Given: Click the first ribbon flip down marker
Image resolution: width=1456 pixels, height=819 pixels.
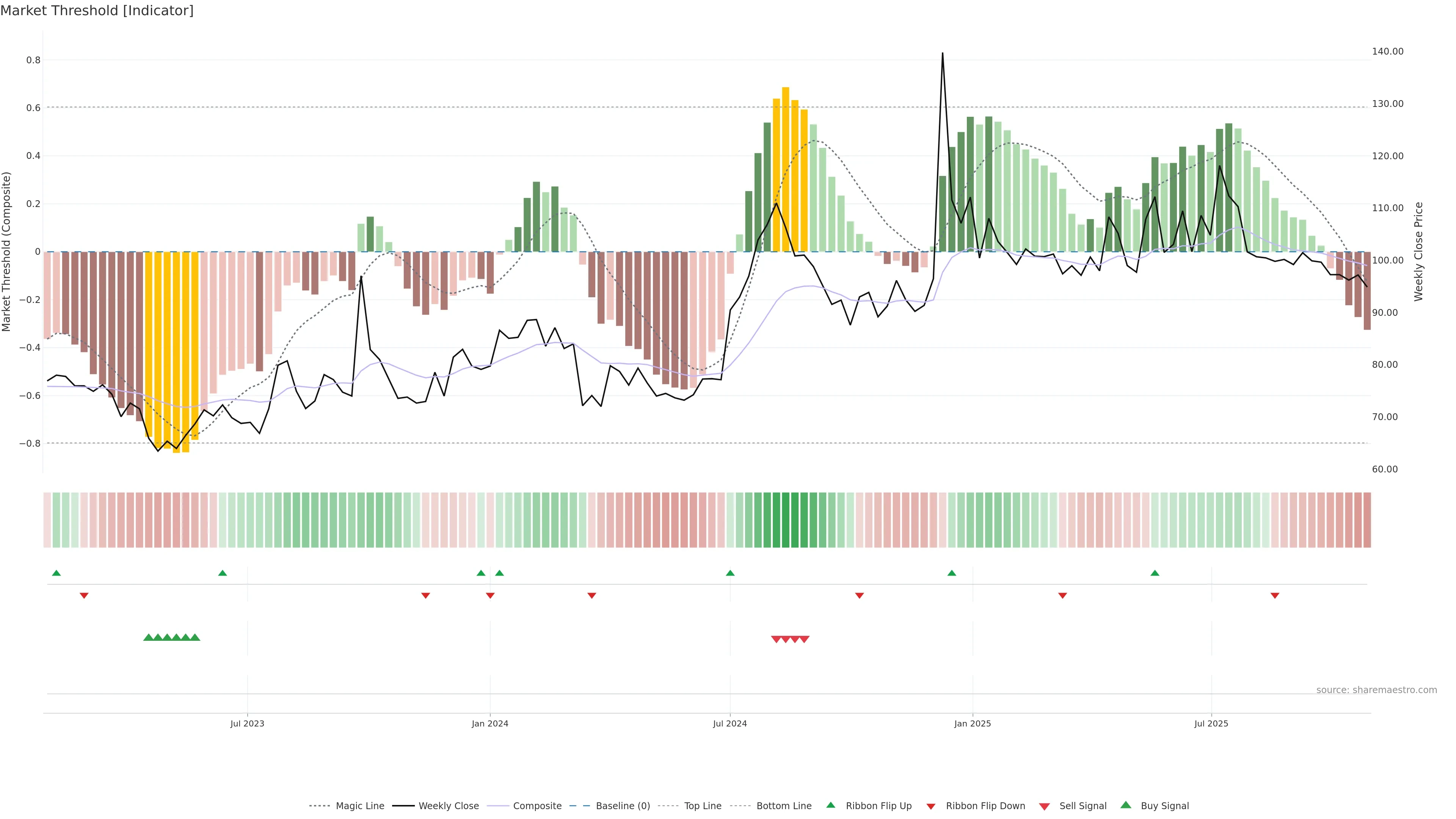Looking at the screenshot, I should tap(84, 595).
